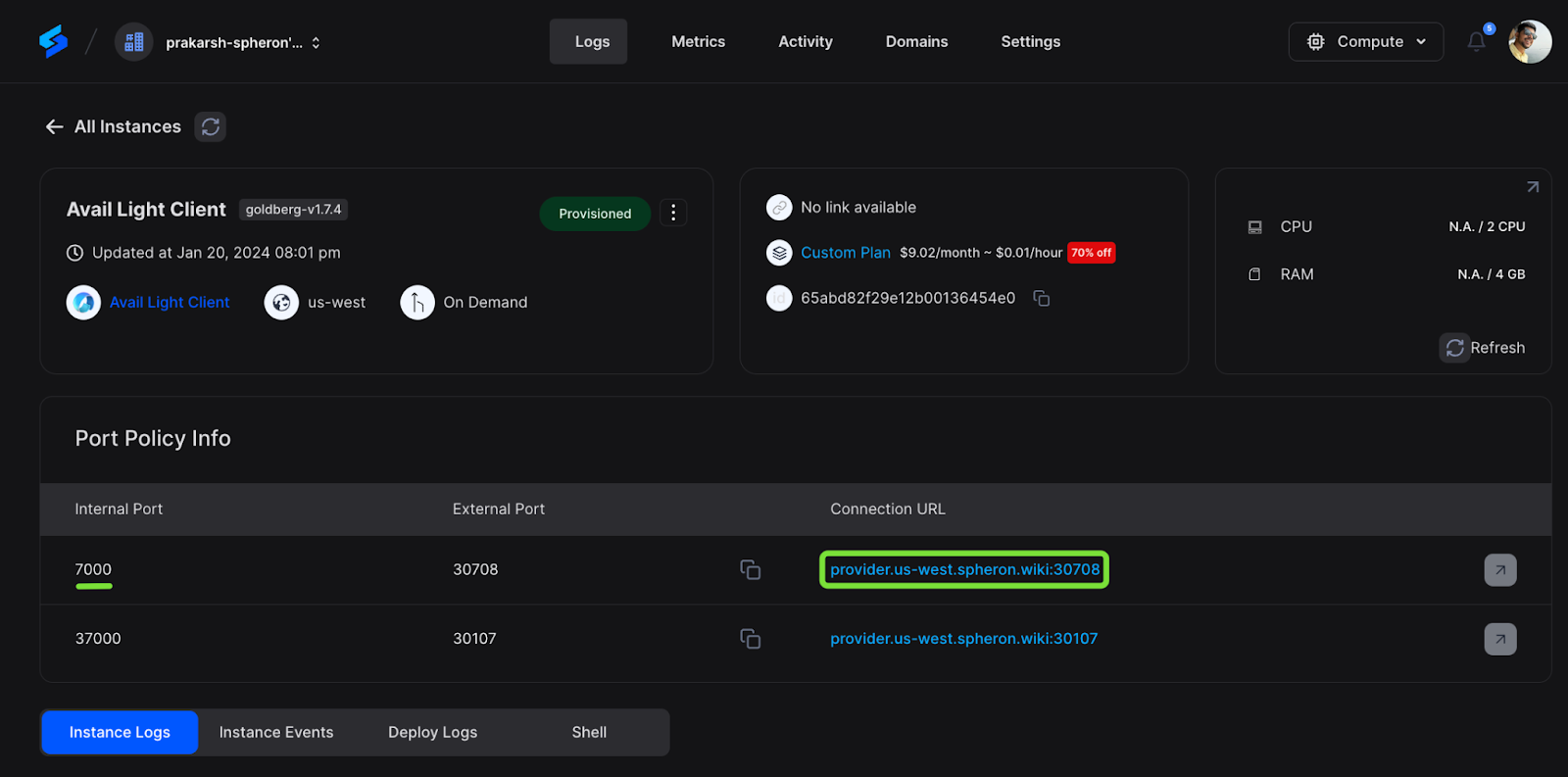1568x777 pixels.
Task: Click the Spheron logo icon
Action: click(x=54, y=41)
